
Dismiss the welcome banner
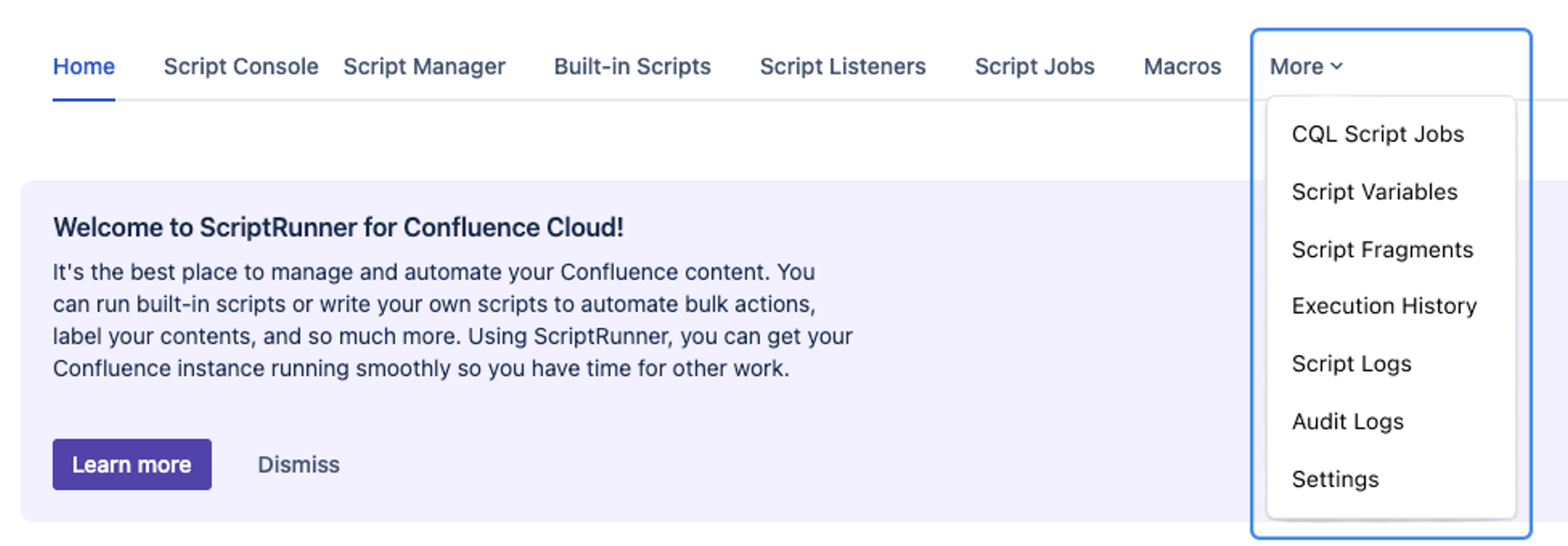299,465
